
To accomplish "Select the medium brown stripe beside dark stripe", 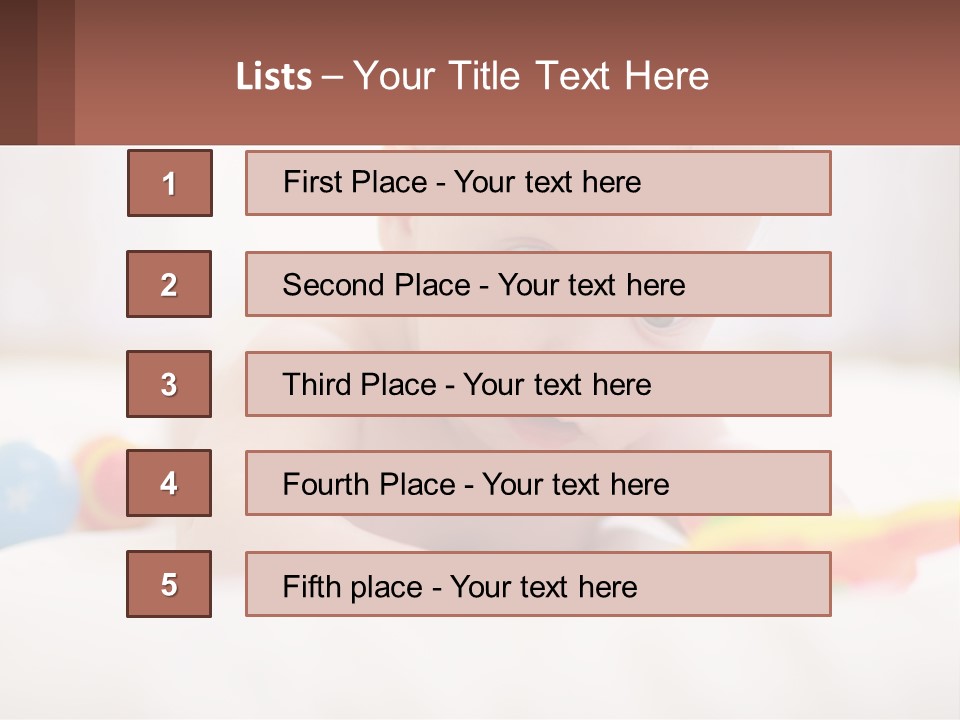I will (x=56, y=72).
